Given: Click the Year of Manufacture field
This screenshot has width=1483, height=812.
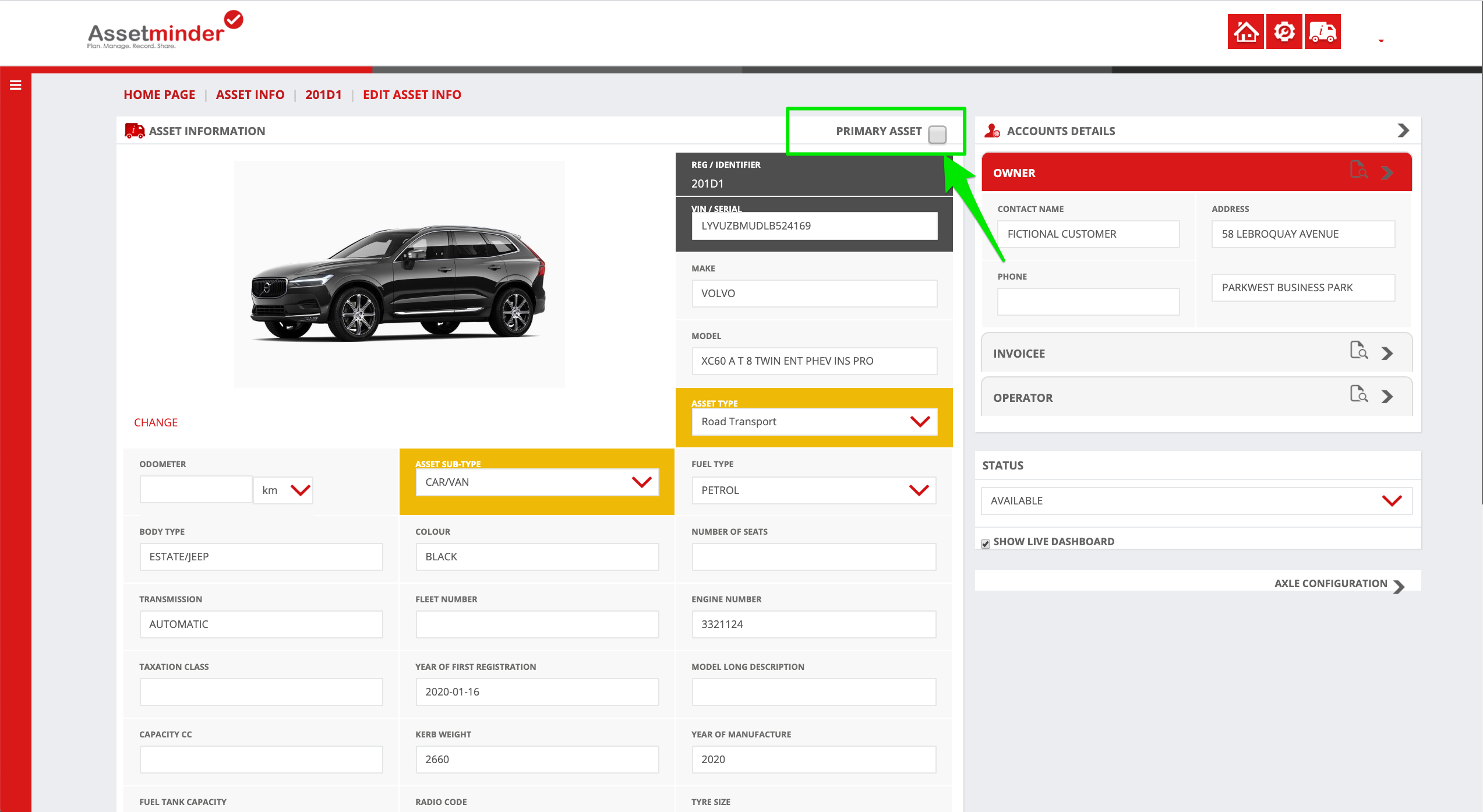Looking at the screenshot, I should [814, 760].
